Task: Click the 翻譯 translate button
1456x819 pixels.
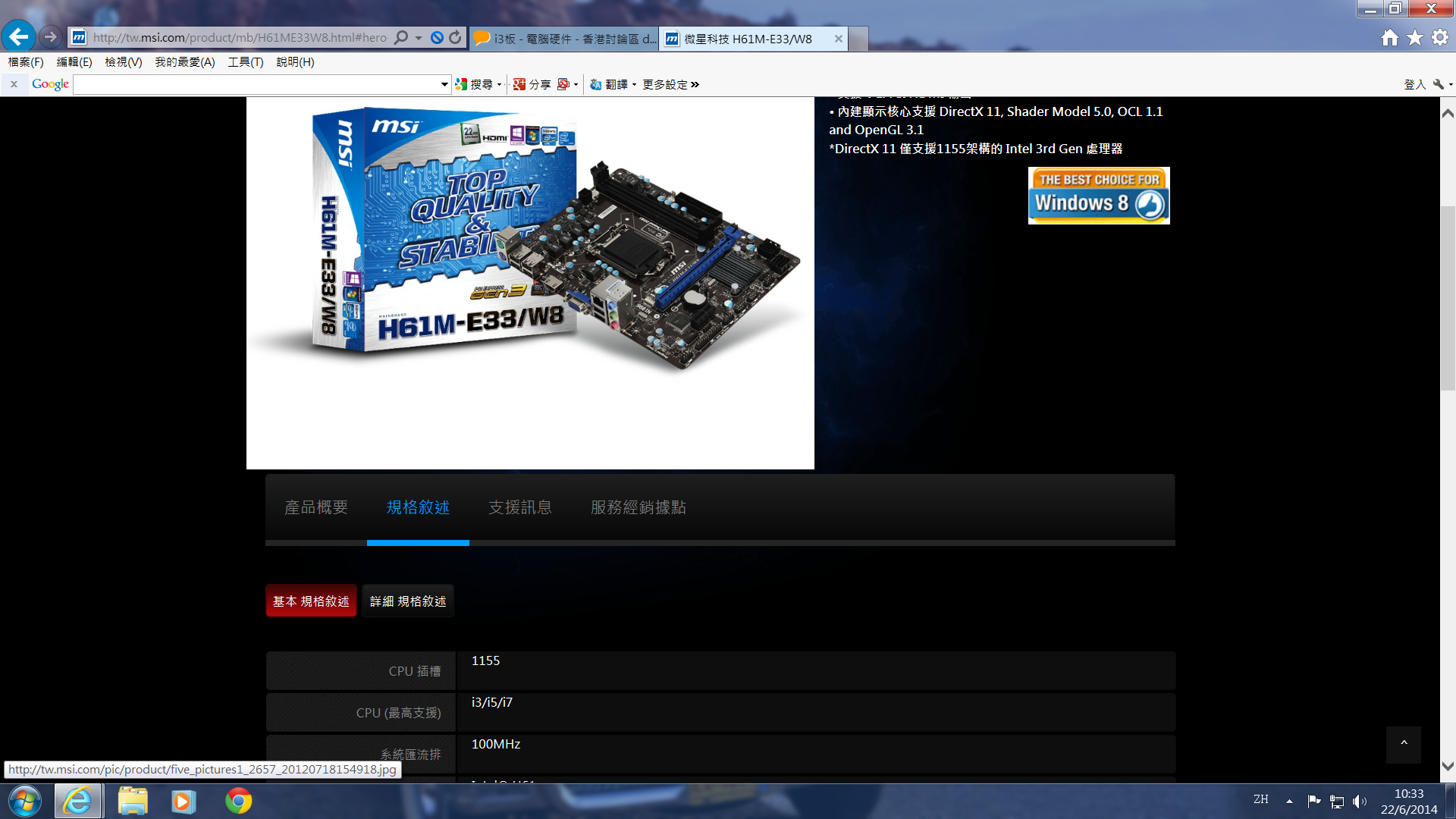Action: 609,84
